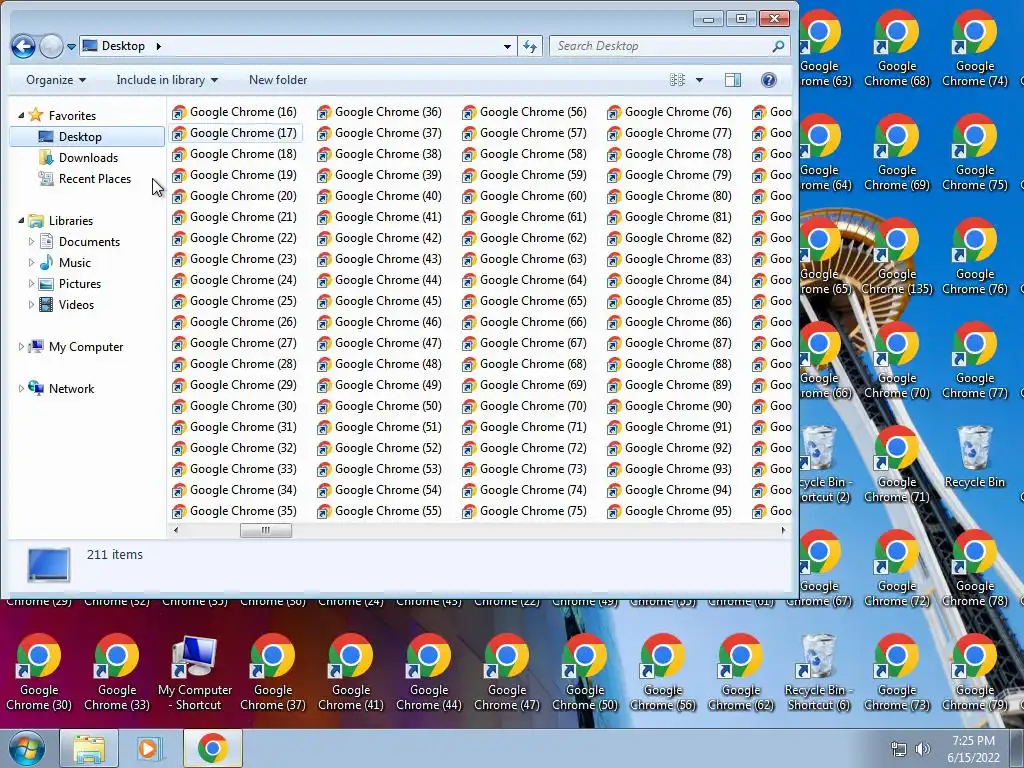This screenshot has width=1024, height=768.
Task: Click the Desktop breadcrumb arrow in address bar
Action: click(158, 46)
